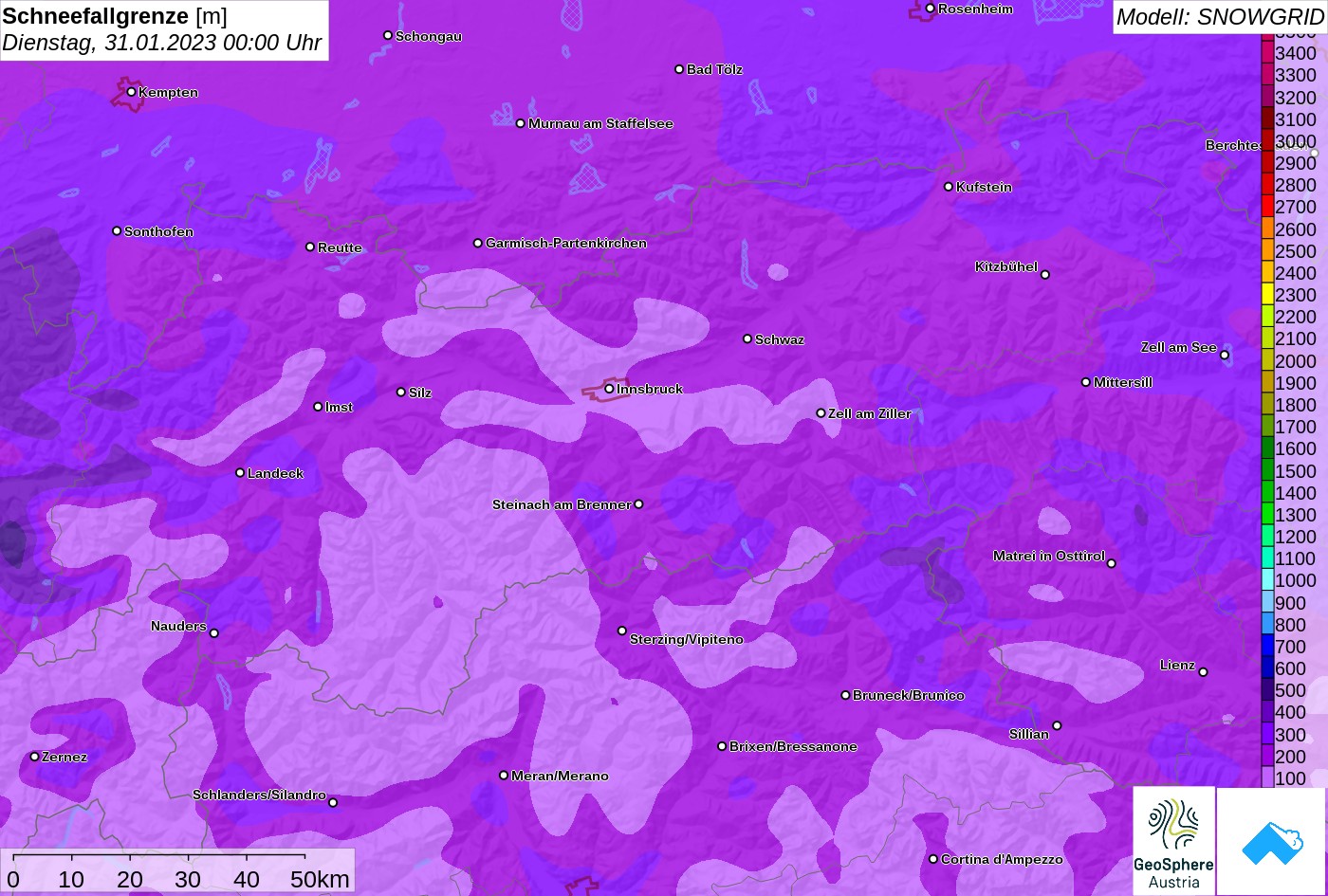The image size is (1328, 896).
Task: Click the Zell am See label
Action: click(x=1178, y=347)
